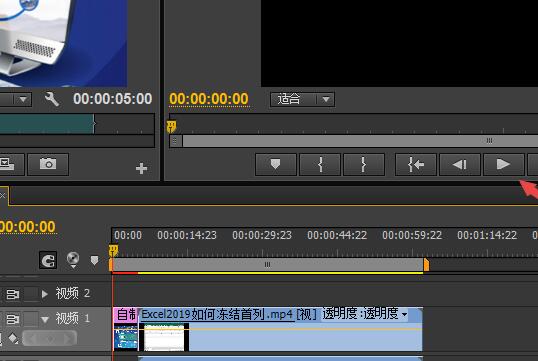
Task: Open the 适合 zoom level dropdown
Action: pyautogui.click(x=302, y=100)
